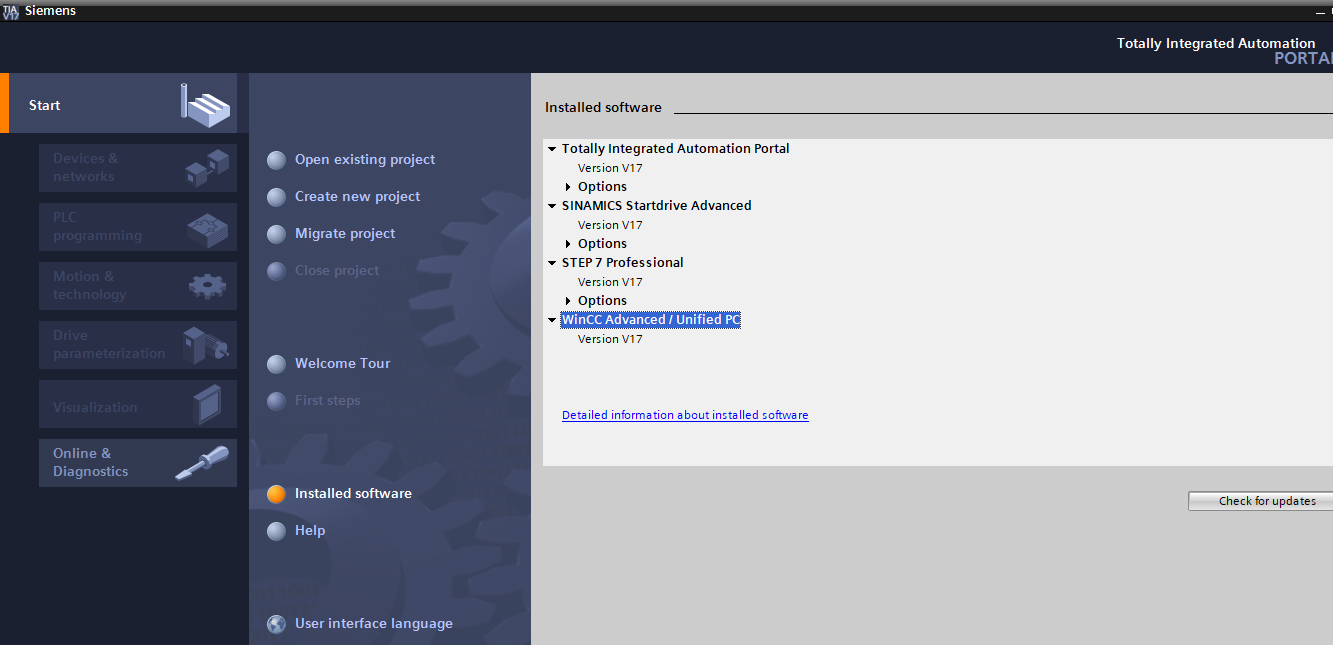Open the Drive parameterization portal
The width and height of the screenshot is (1333, 645).
pyautogui.click(x=138, y=345)
